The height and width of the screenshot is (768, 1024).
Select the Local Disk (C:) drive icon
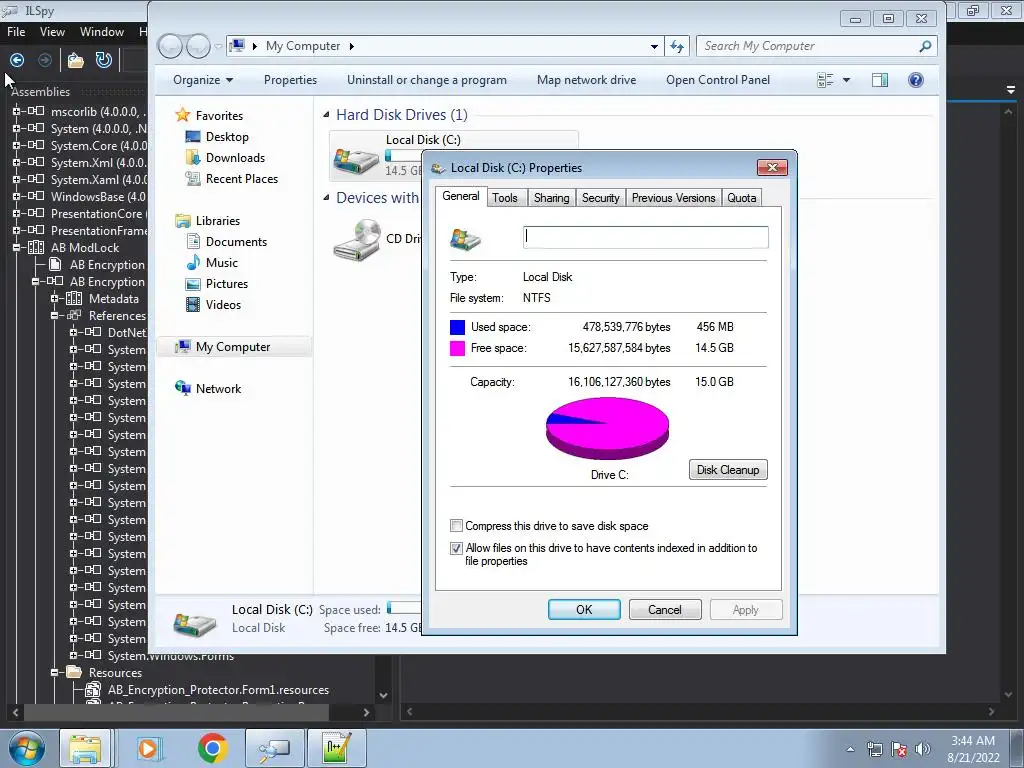(357, 159)
